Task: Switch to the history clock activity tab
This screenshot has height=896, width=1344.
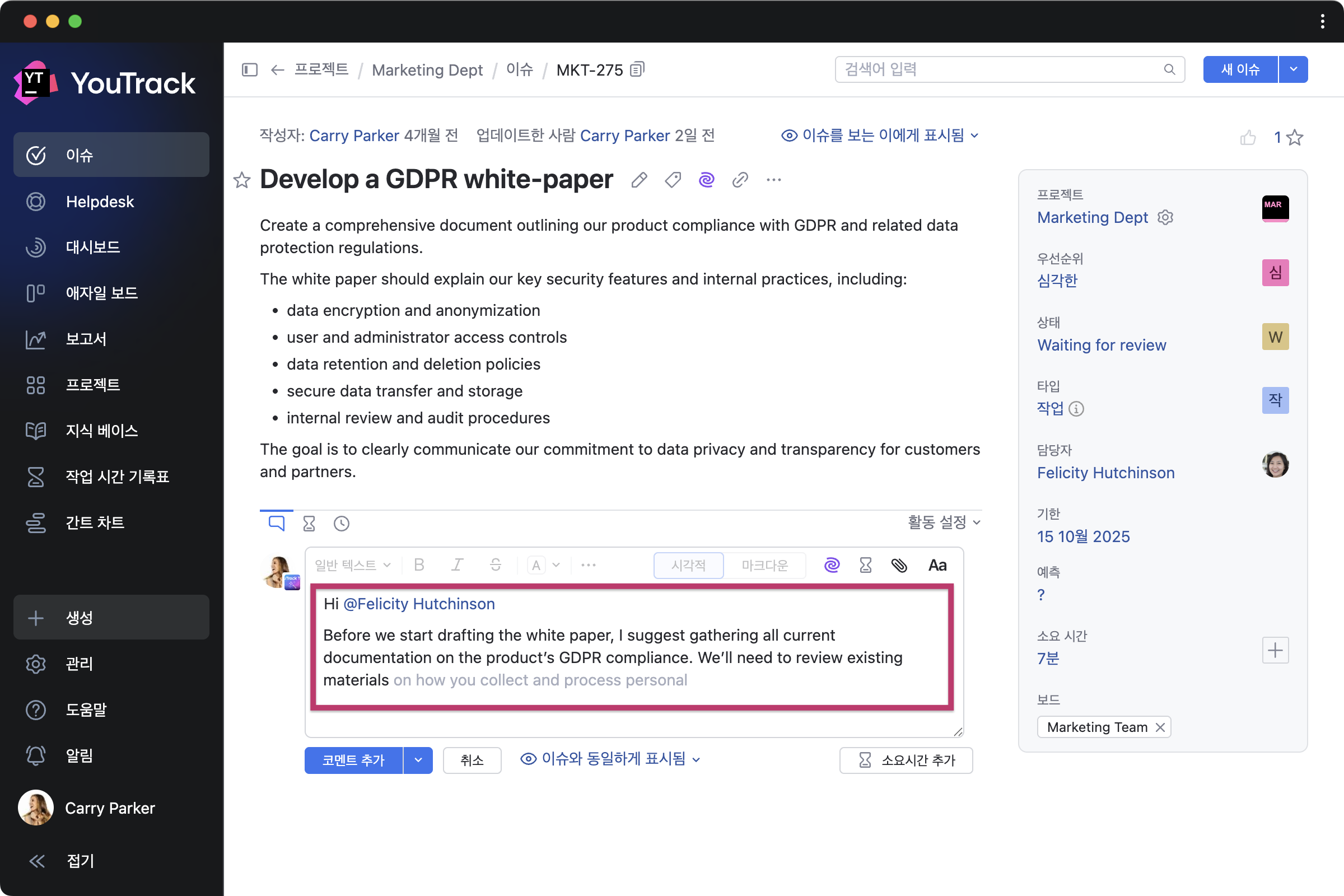Action: (x=342, y=524)
